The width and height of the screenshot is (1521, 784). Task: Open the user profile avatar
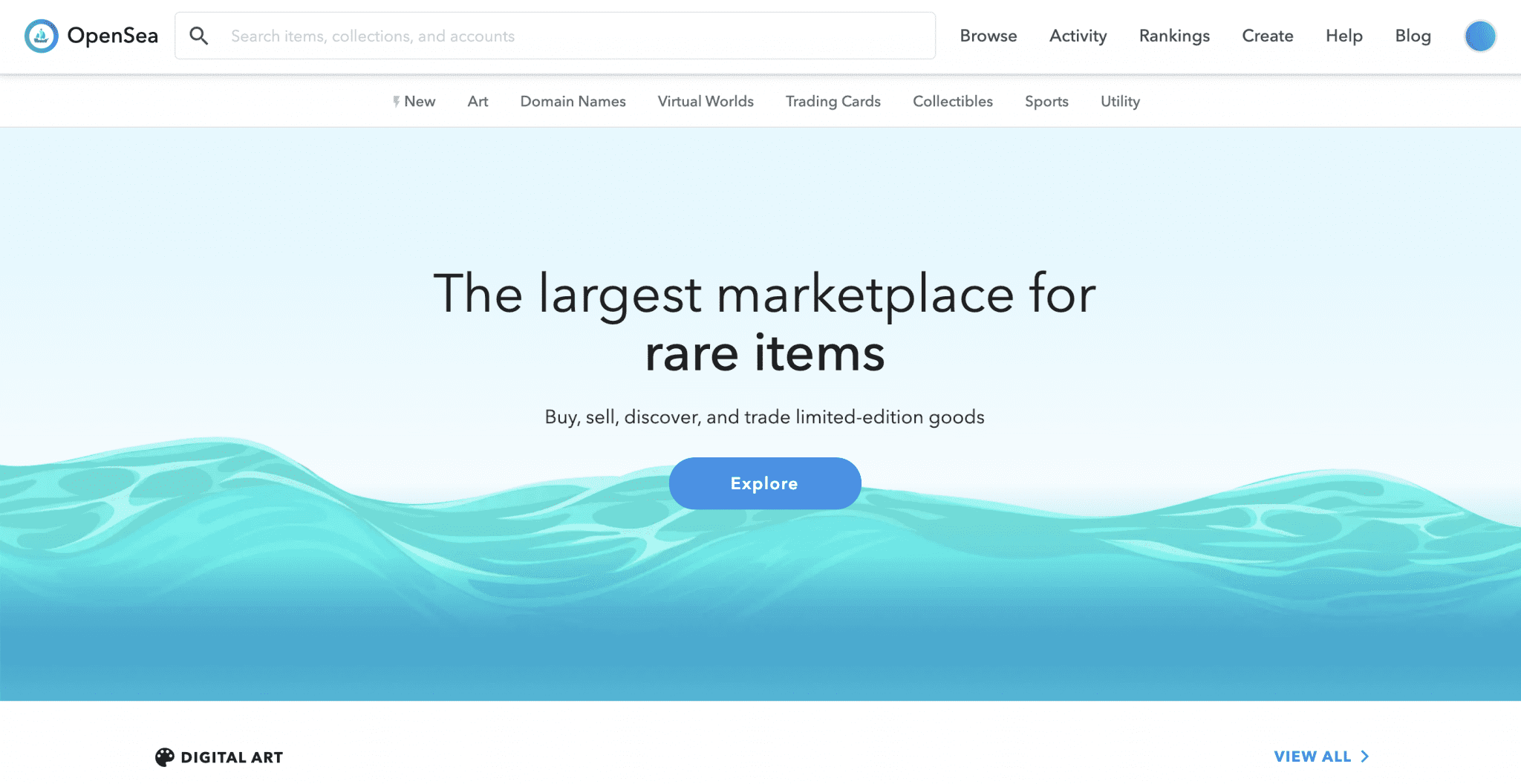[x=1479, y=36]
